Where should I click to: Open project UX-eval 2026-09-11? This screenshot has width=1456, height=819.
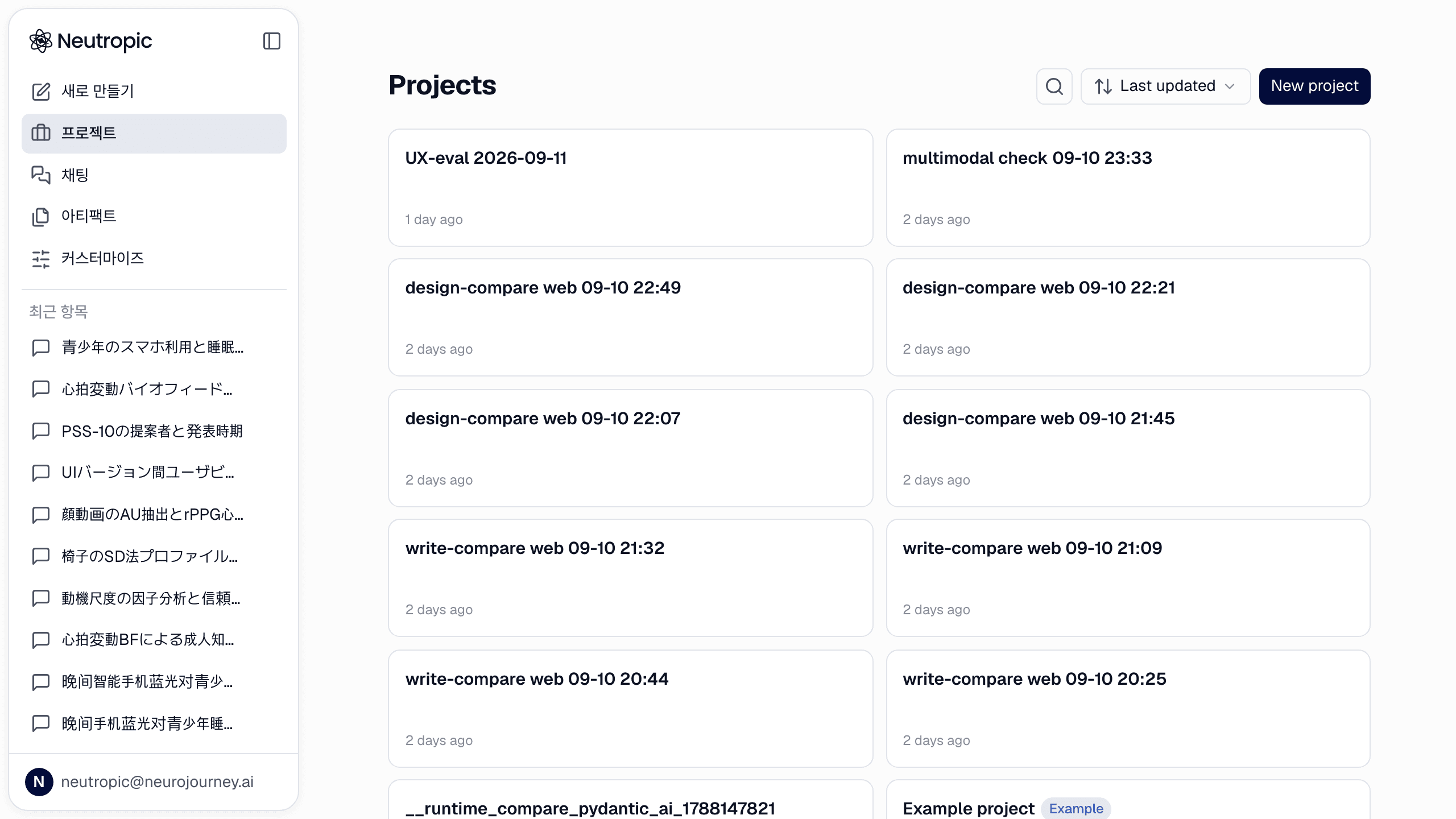630,188
